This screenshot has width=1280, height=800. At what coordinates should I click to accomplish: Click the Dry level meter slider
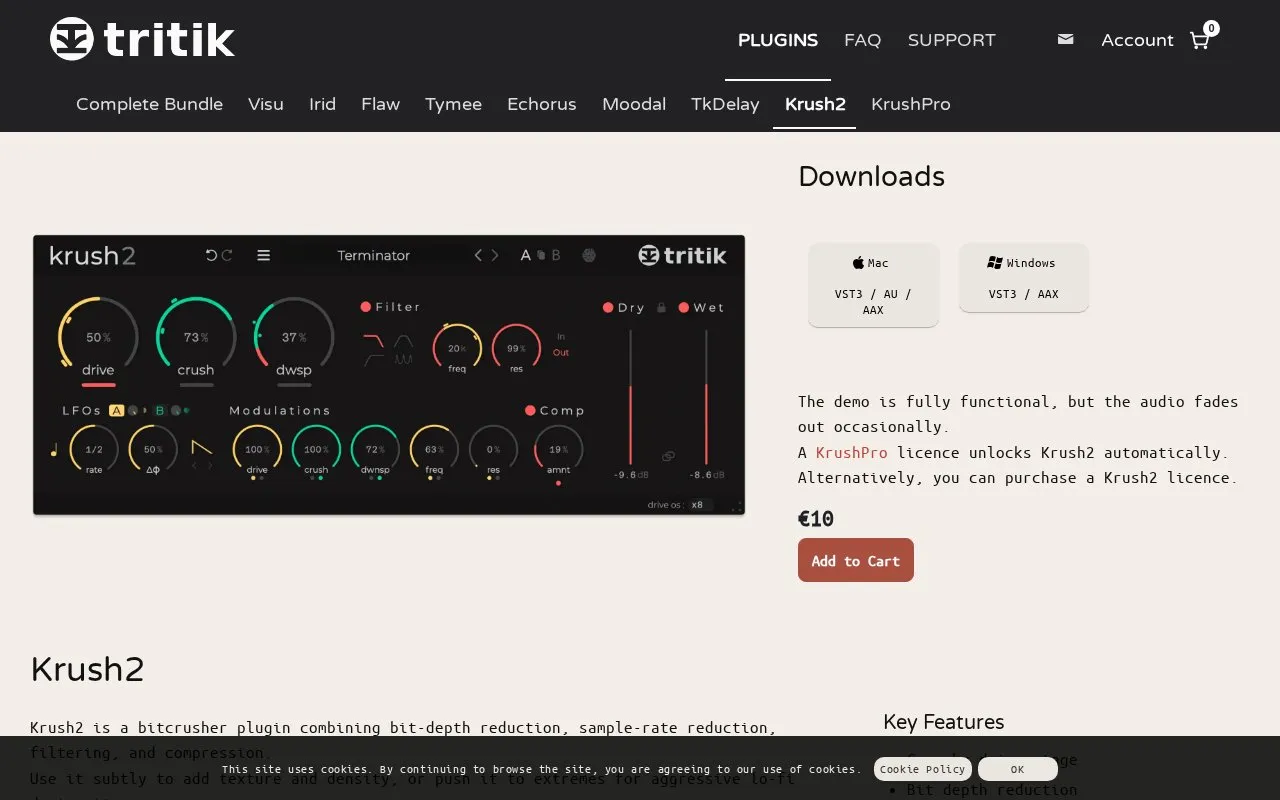[x=630, y=395]
